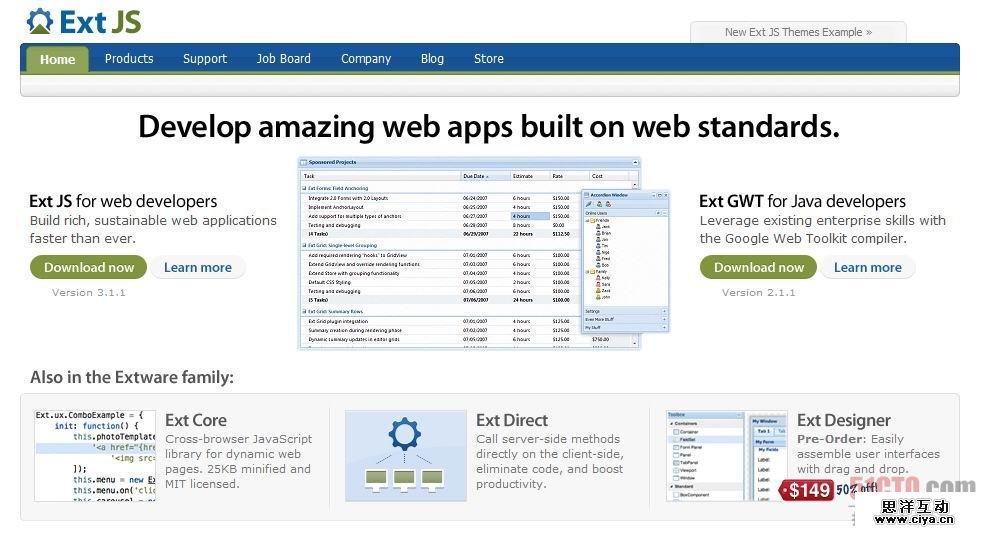Download now for Ext GWT
Viewport: 983px width, 535px height.
tap(759, 267)
